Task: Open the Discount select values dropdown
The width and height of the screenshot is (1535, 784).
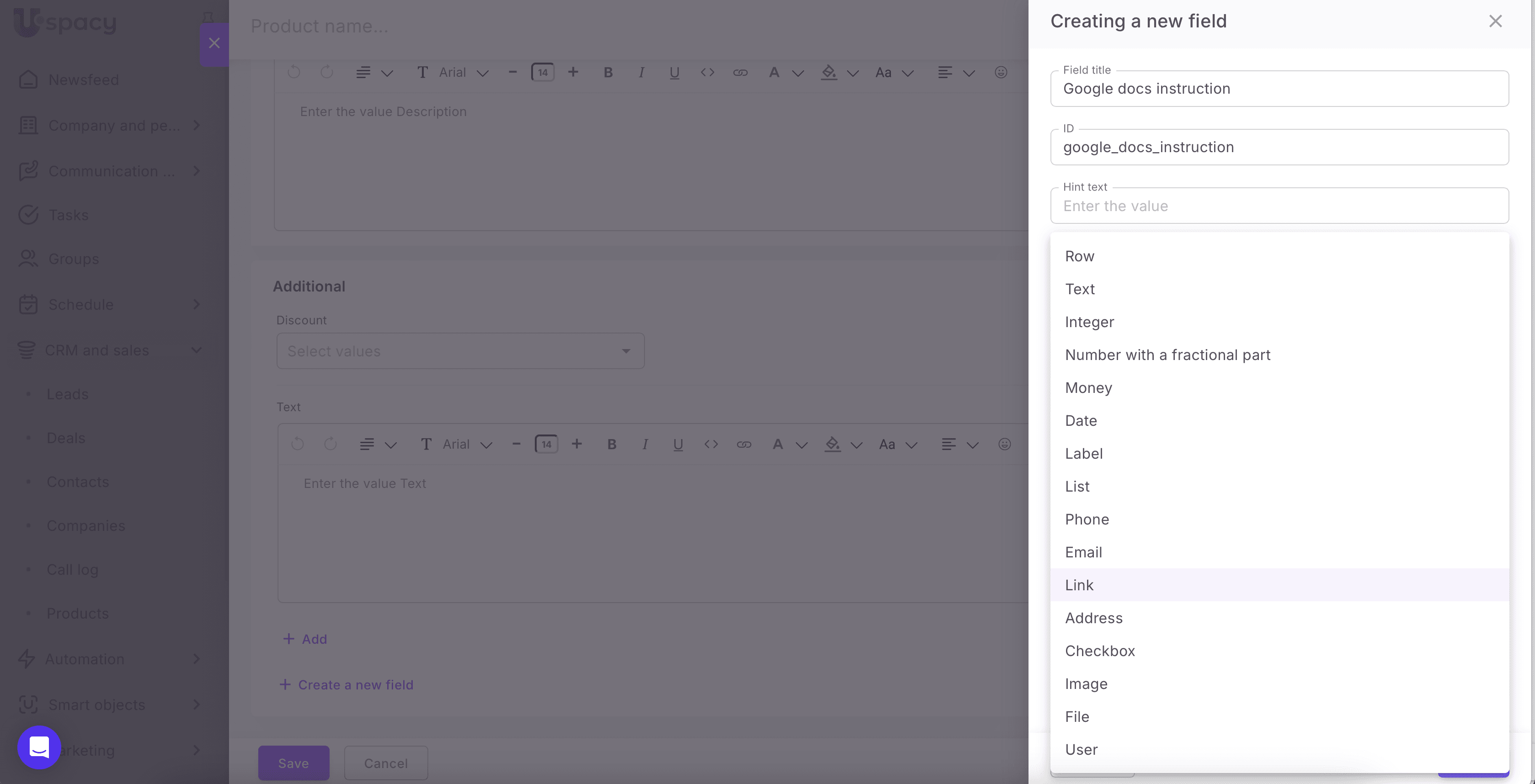Action: [460, 351]
